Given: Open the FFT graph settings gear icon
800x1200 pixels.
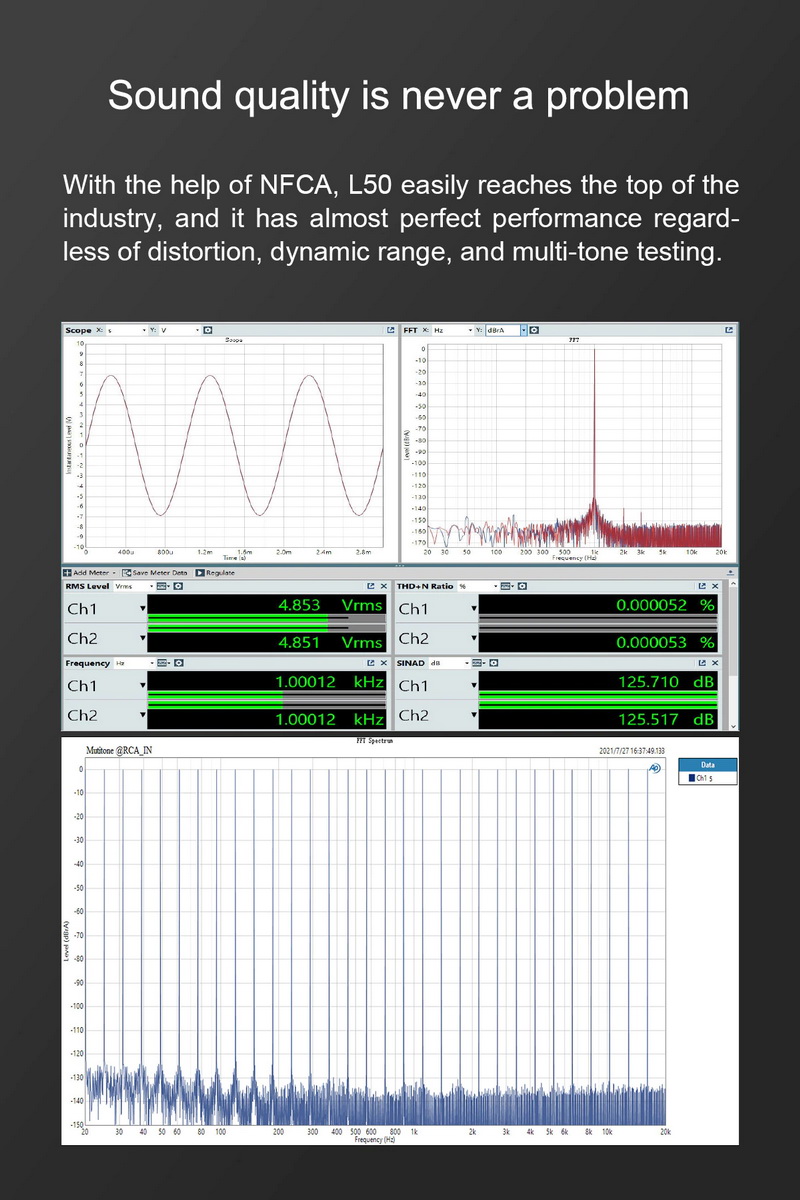Looking at the screenshot, I should click(x=535, y=330).
